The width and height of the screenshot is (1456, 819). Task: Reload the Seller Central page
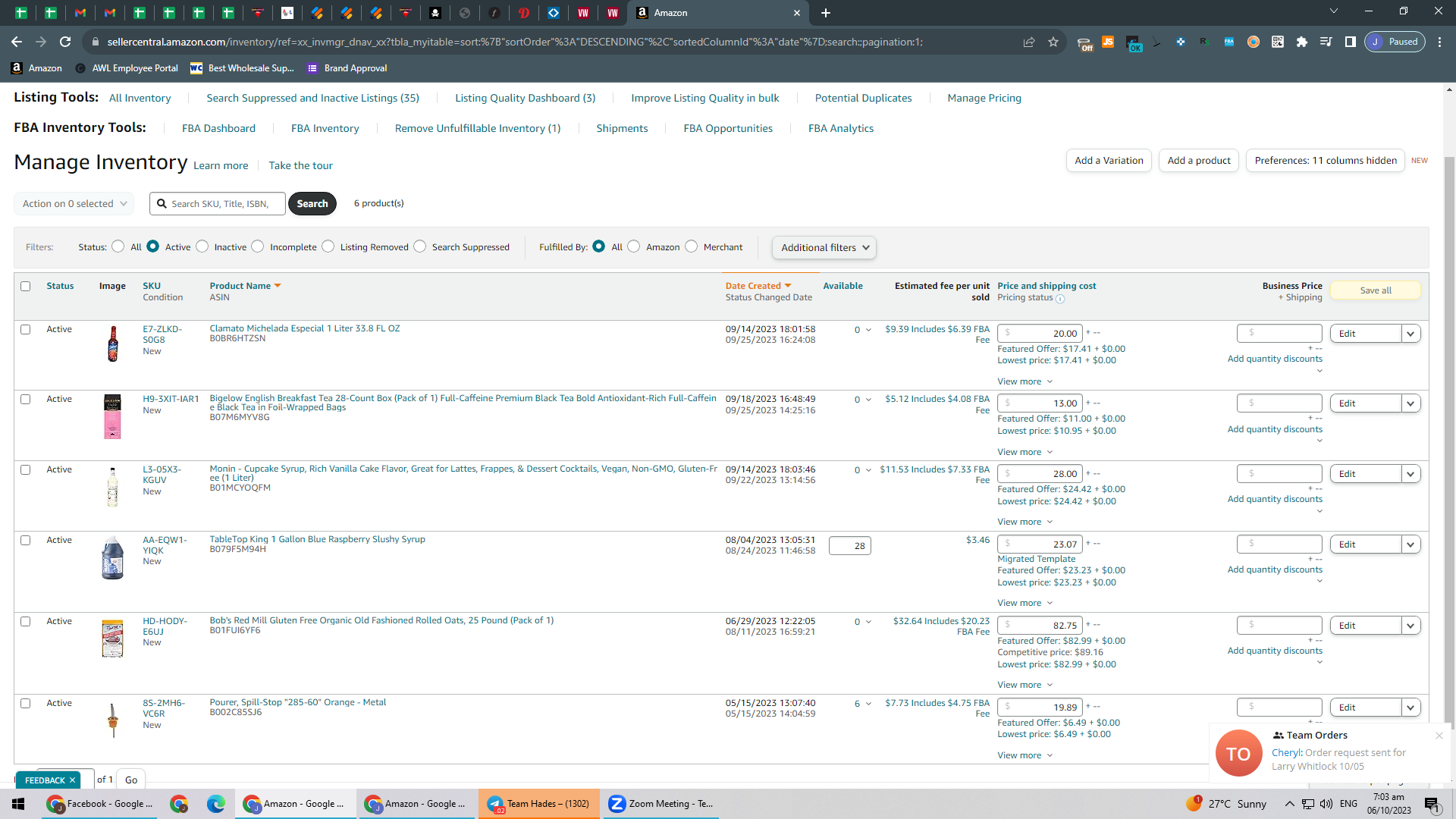coord(65,42)
